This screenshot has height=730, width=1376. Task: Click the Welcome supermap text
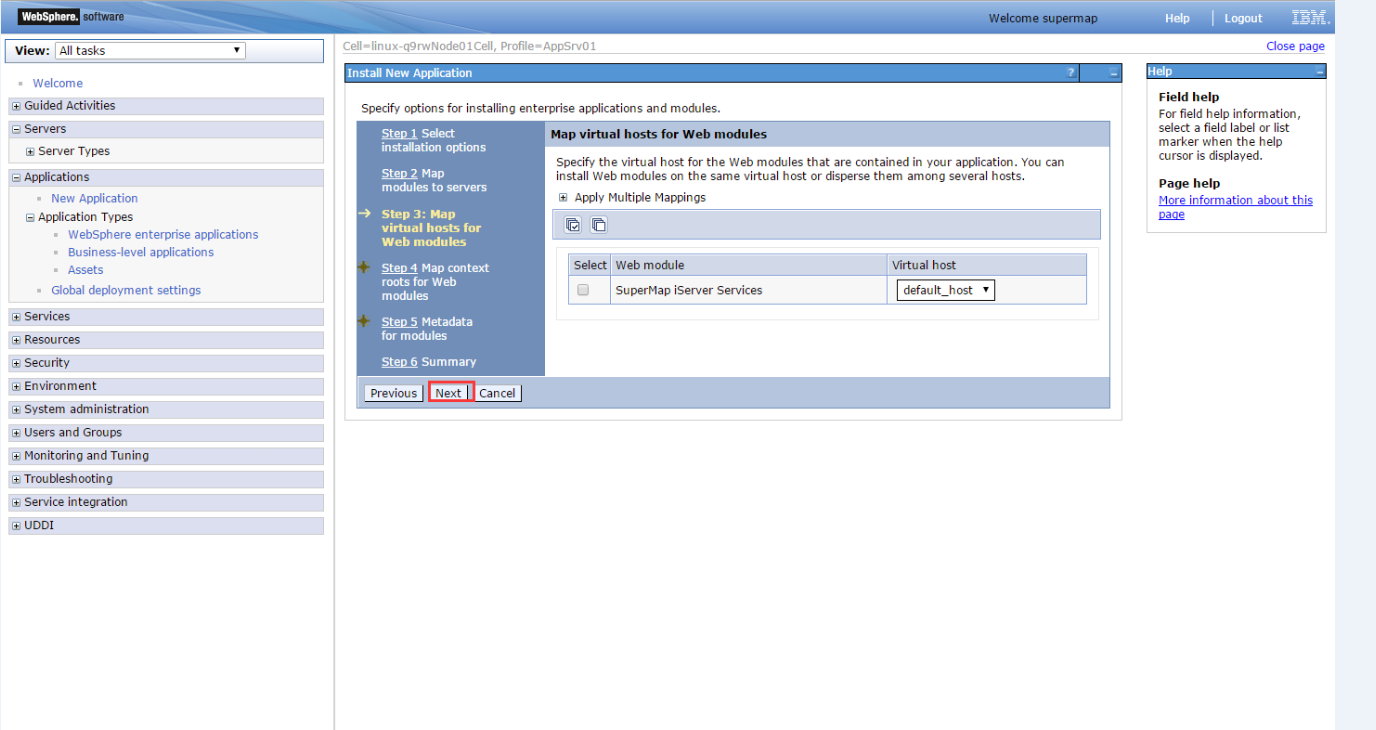[x=1043, y=18]
